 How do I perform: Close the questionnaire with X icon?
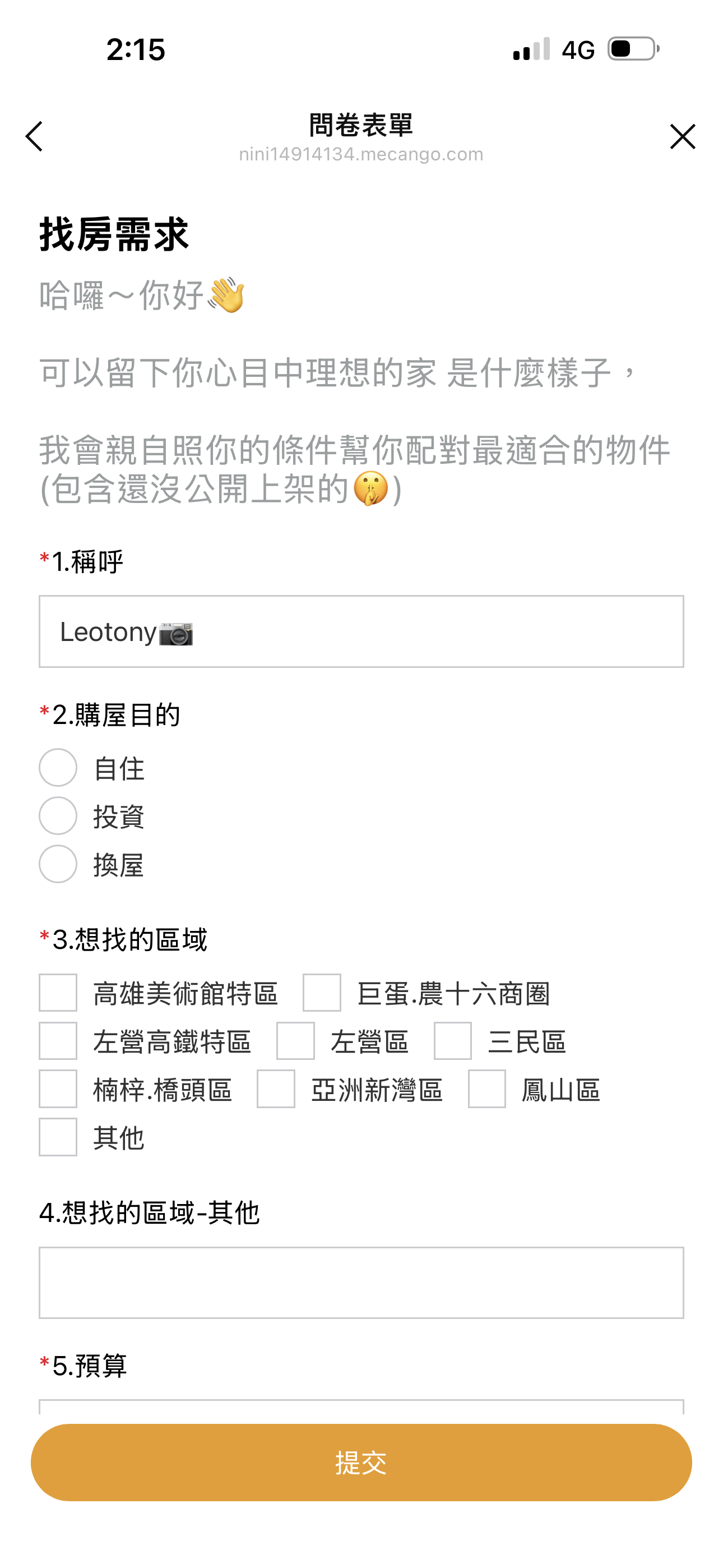[682, 136]
